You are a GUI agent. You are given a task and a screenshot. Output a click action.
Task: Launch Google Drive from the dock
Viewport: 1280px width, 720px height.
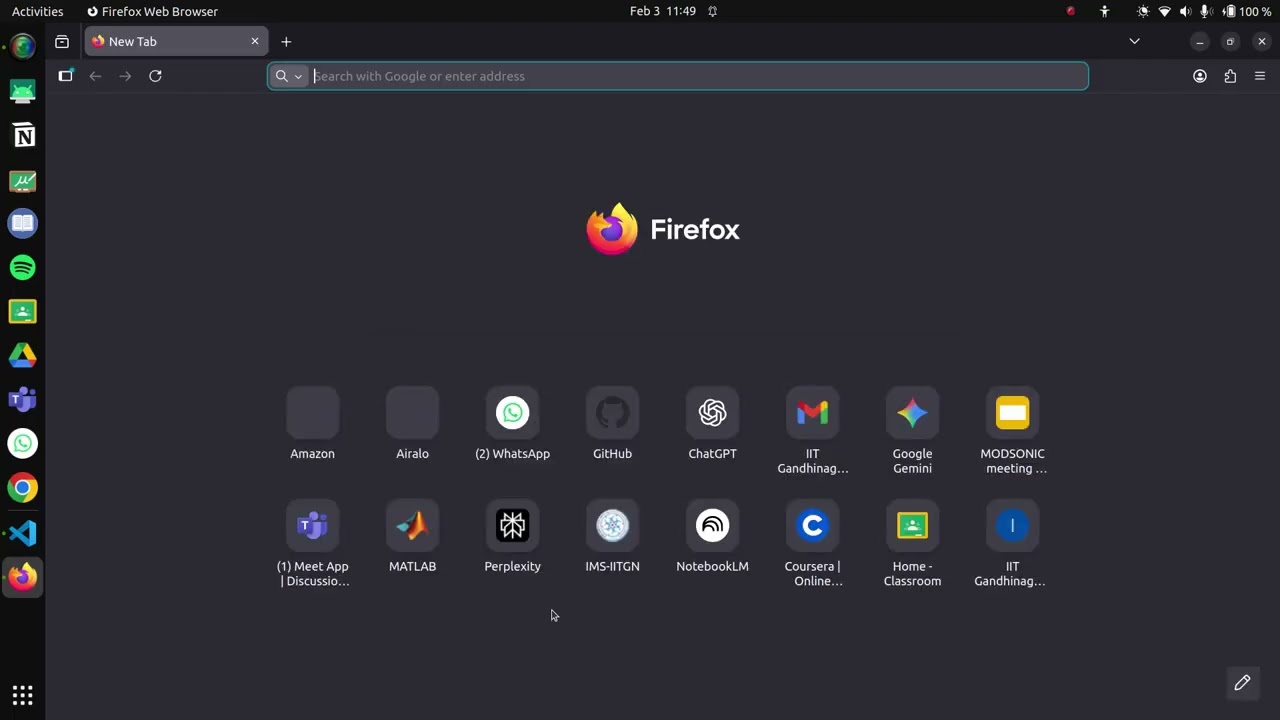click(x=23, y=355)
